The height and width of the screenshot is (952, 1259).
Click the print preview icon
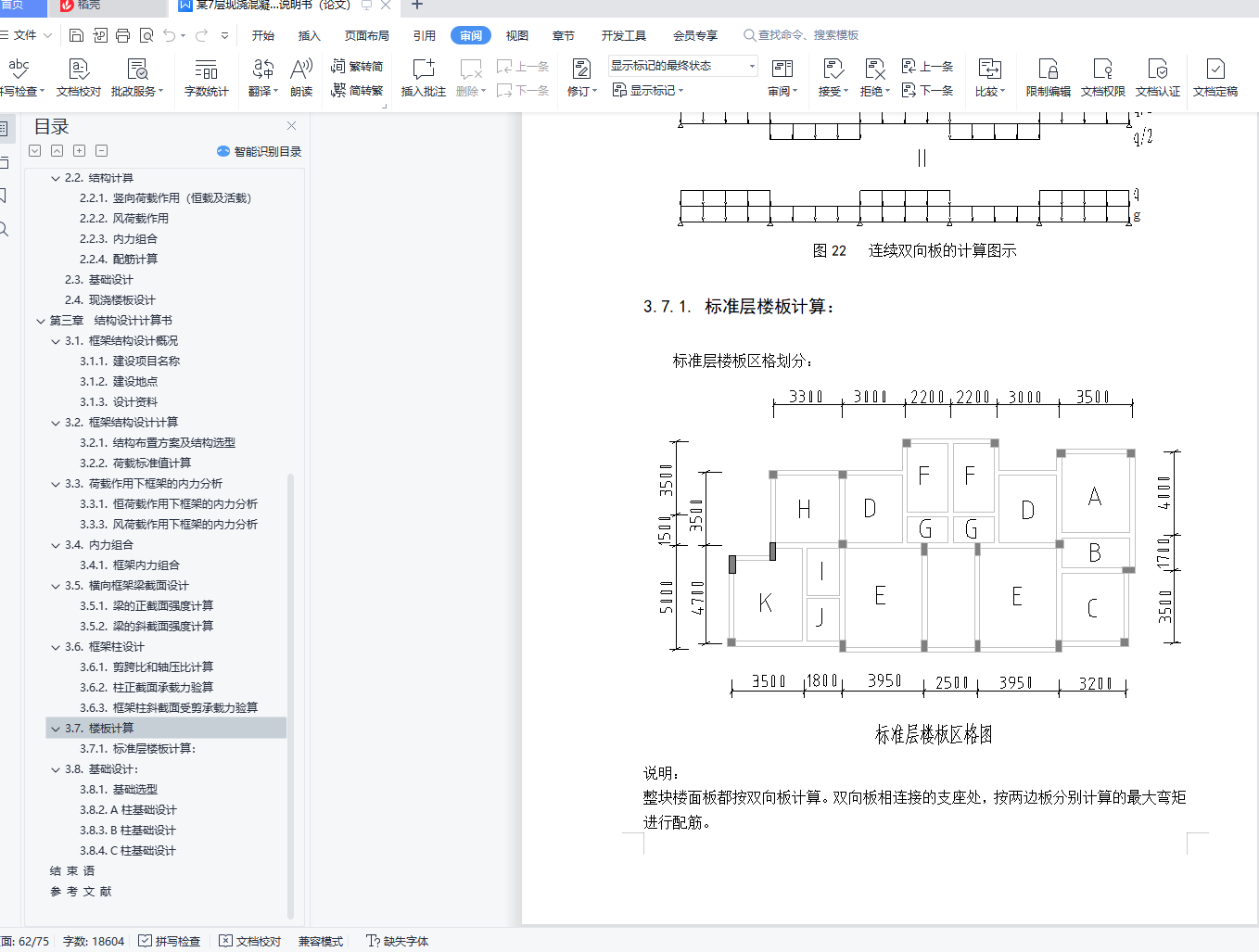pos(146,35)
